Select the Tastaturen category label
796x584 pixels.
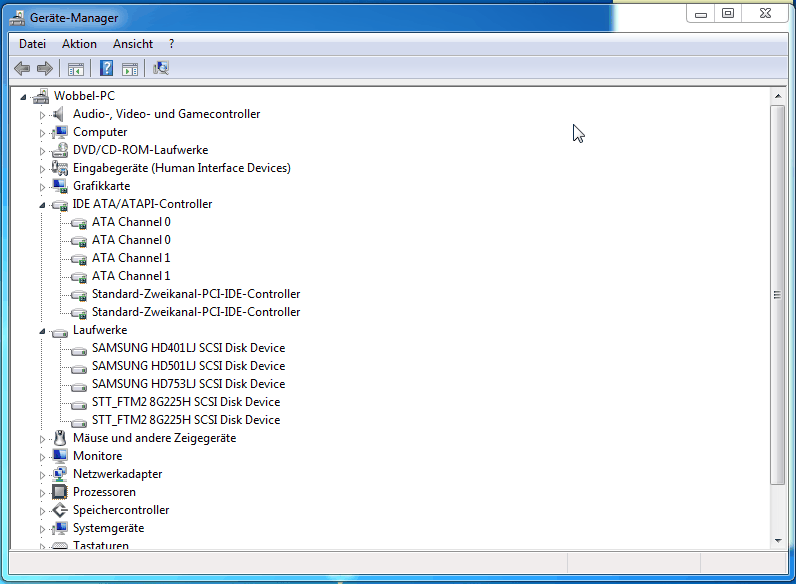[x=101, y=545]
